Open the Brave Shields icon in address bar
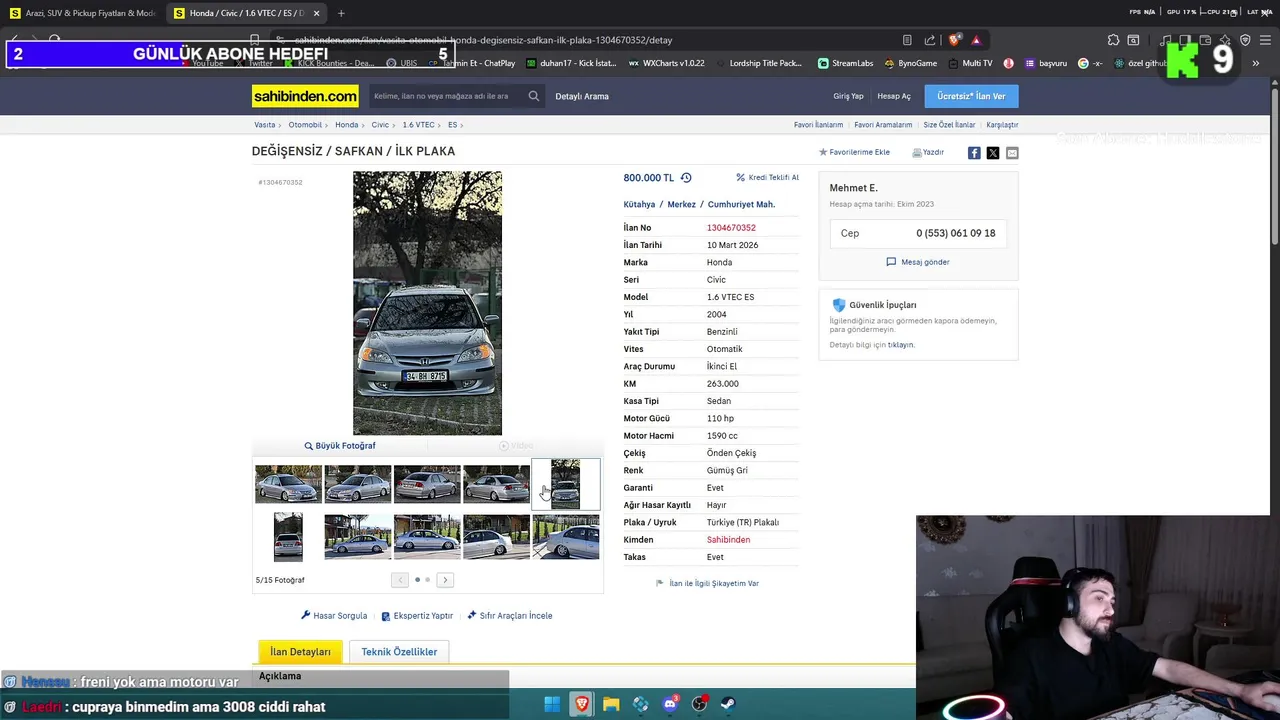 pyautogui.click(x=955, y=40)
